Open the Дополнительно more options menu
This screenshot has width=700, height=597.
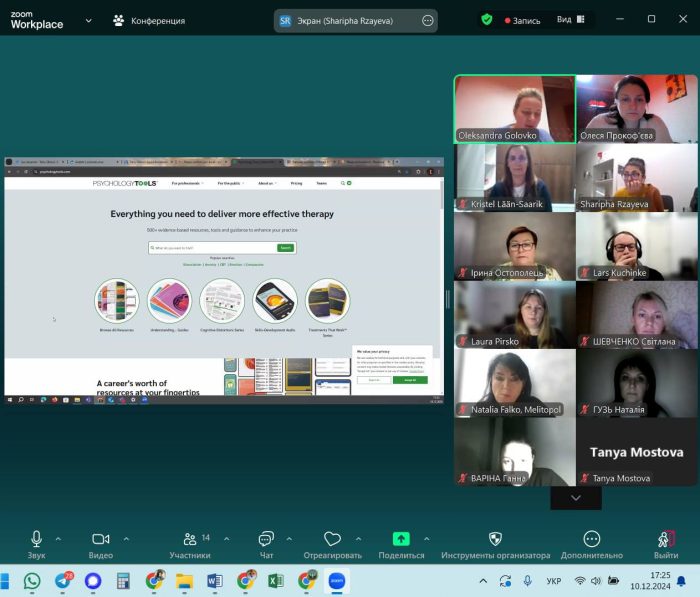click(592, 540)
